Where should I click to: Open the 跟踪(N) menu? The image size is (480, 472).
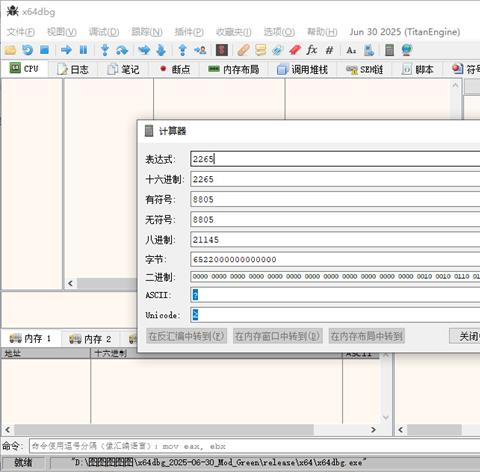pyautogui.click(x=147, y=32)
